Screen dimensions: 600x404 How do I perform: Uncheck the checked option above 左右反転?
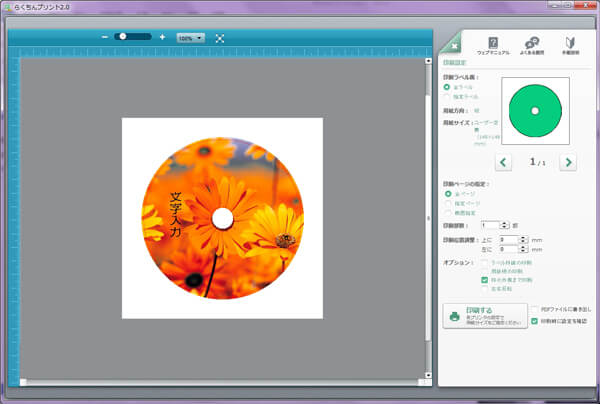(x=485, y=280)
